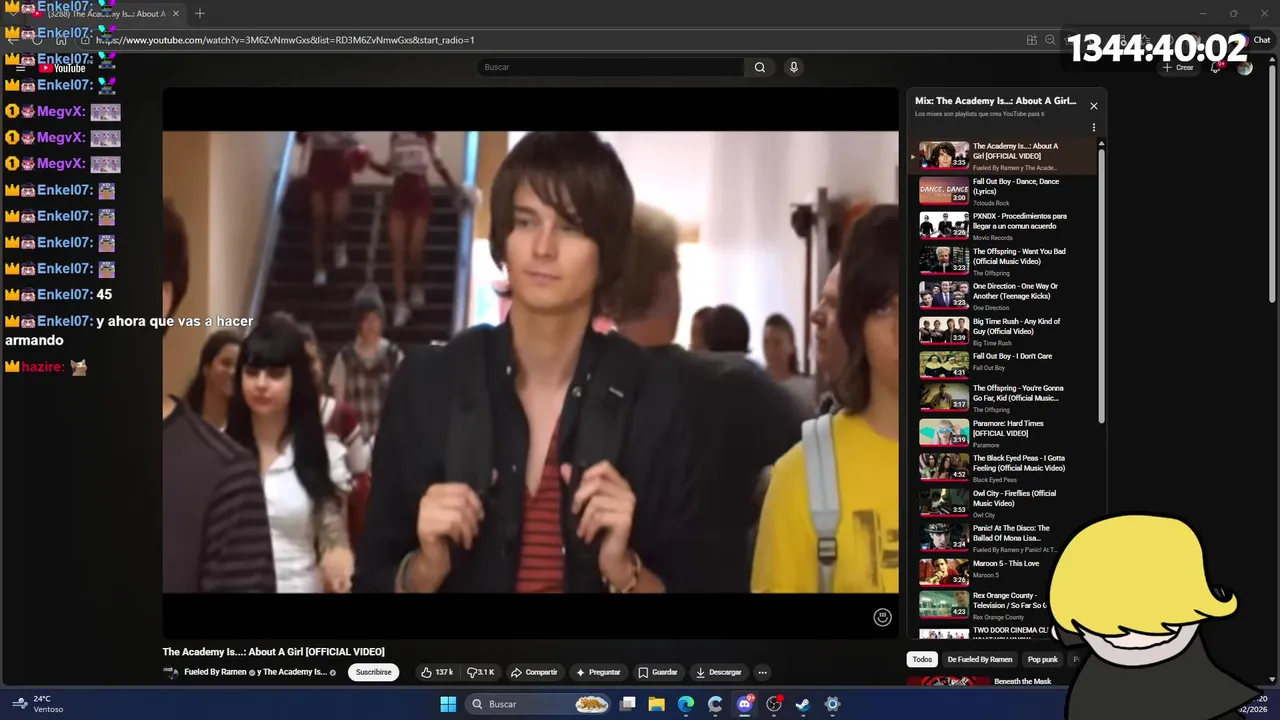Select the Pop punk filter chip

tap(1043, 659)
